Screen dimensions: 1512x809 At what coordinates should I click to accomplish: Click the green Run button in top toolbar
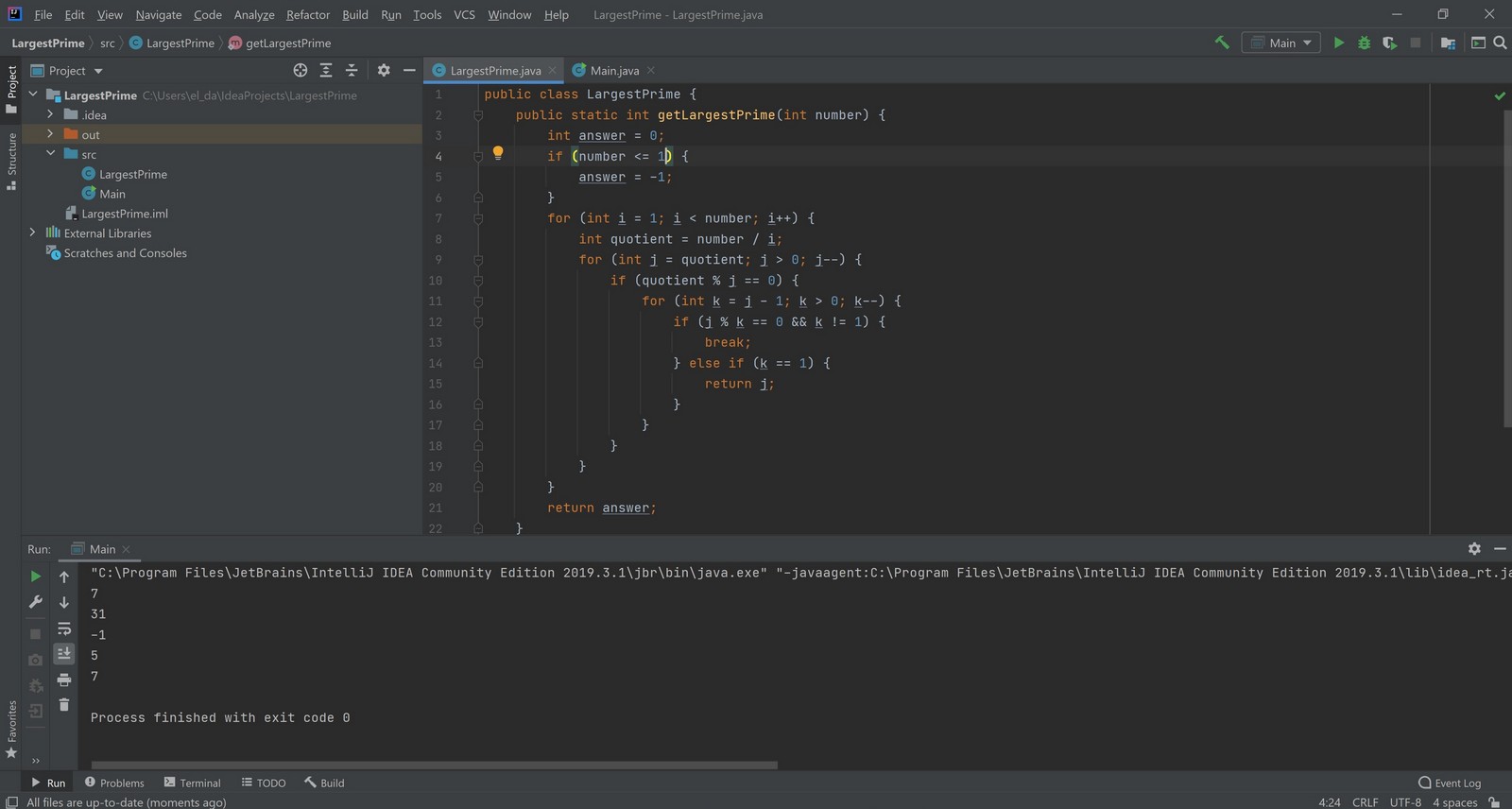coord(1338,43)
